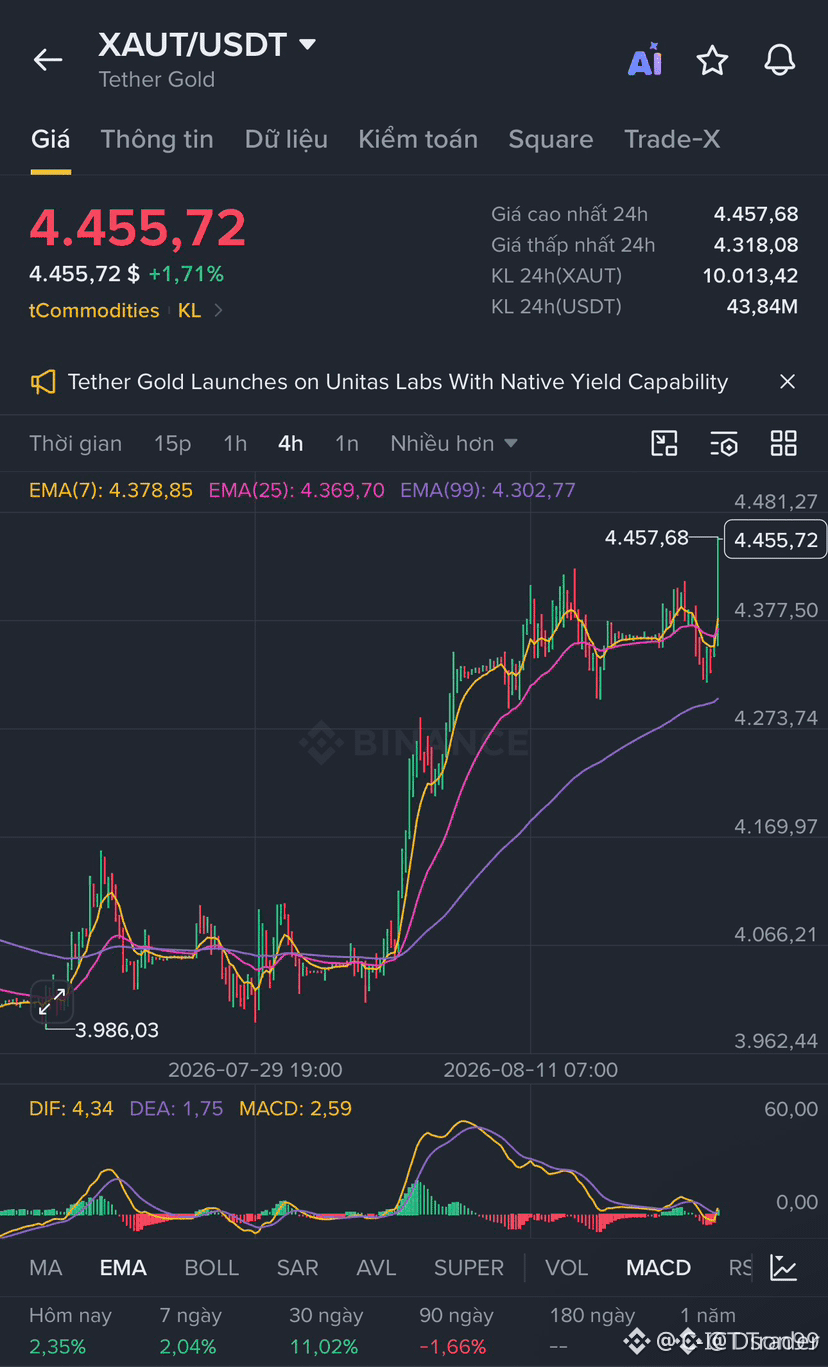Tap the MACD: 2,59 label

coord(295,1108)
